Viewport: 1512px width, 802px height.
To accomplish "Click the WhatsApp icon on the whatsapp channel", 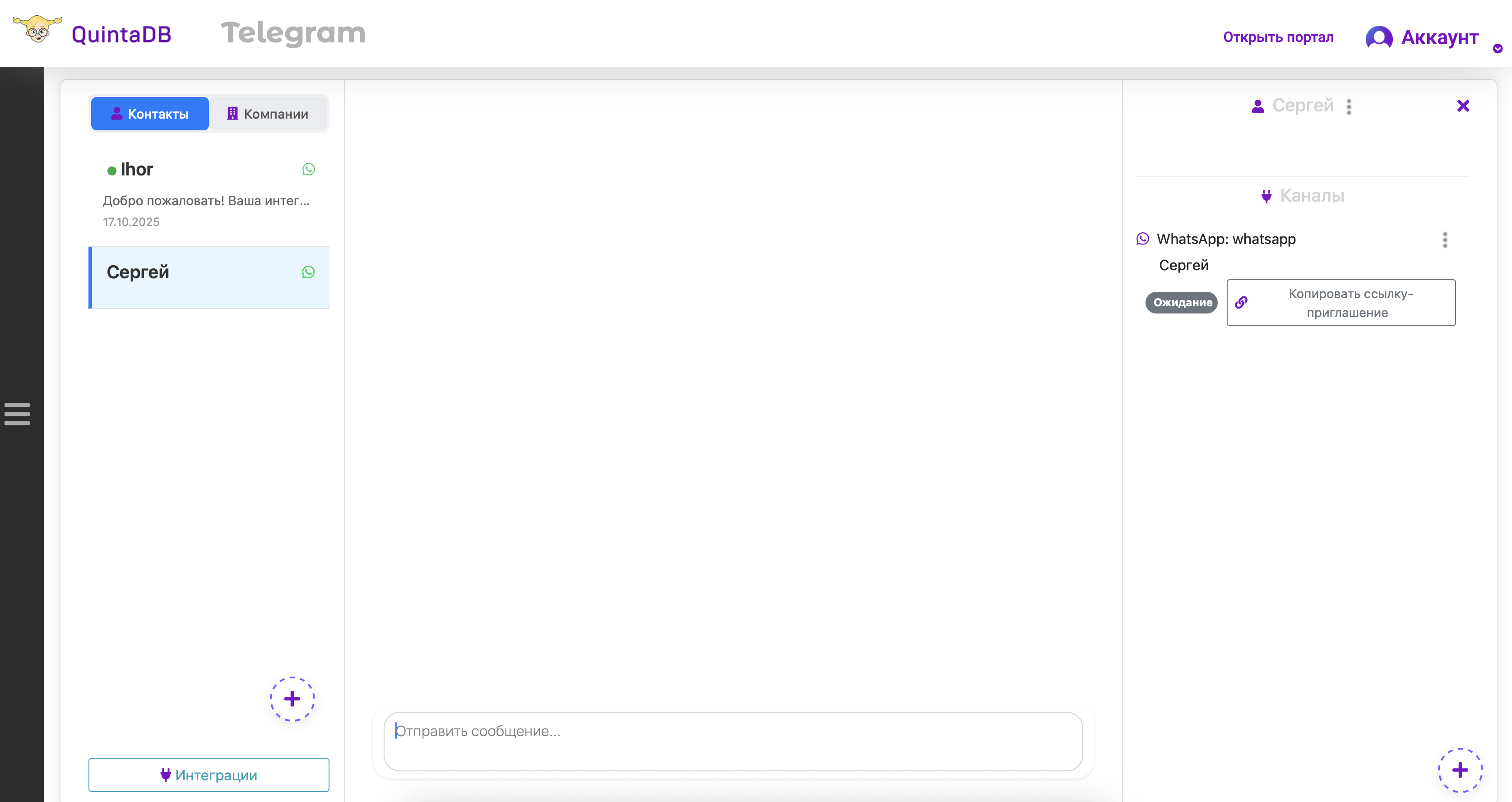I will (x=1143, y=239).
